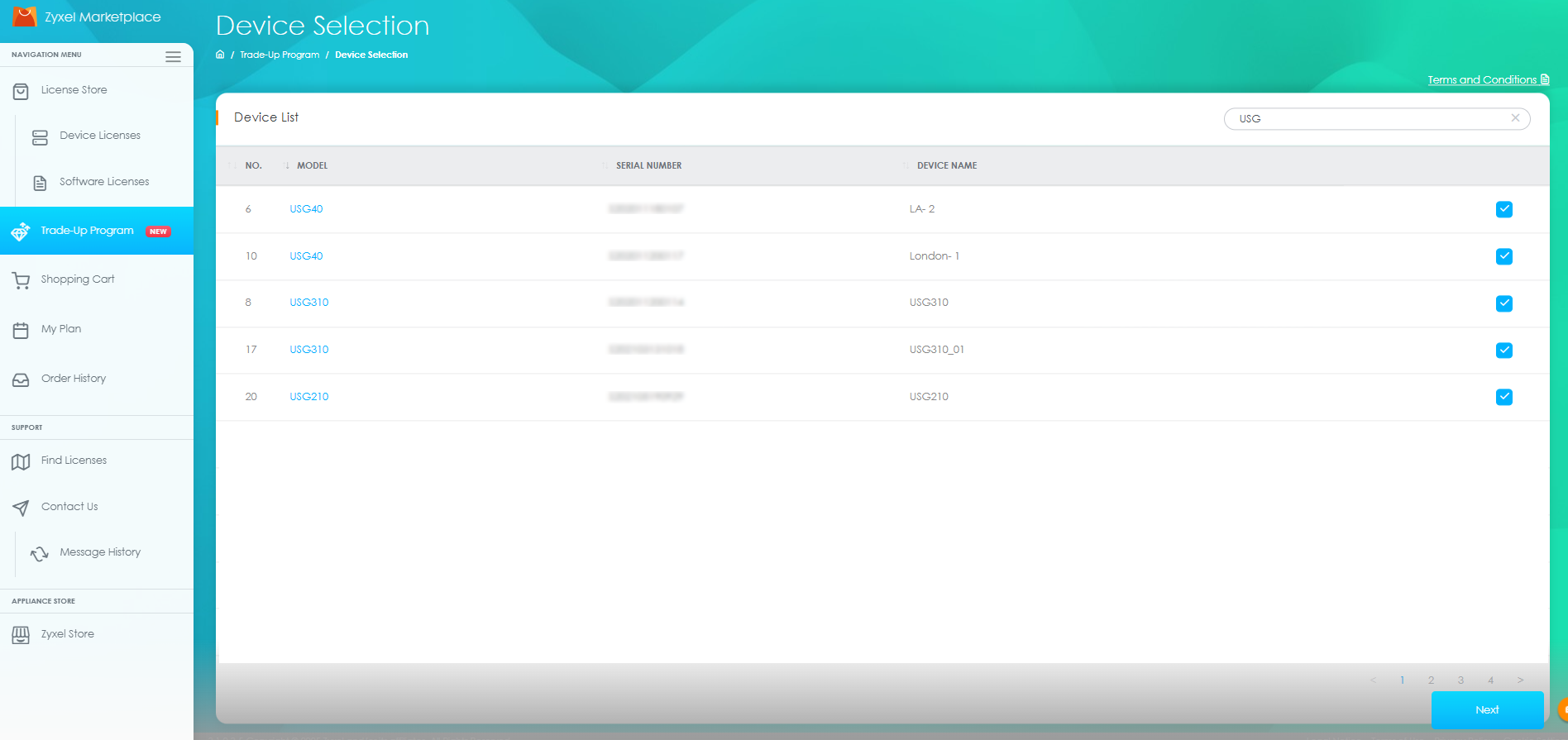
Task: Go to page 3 of device list
Action: (x=1460, y=680)
